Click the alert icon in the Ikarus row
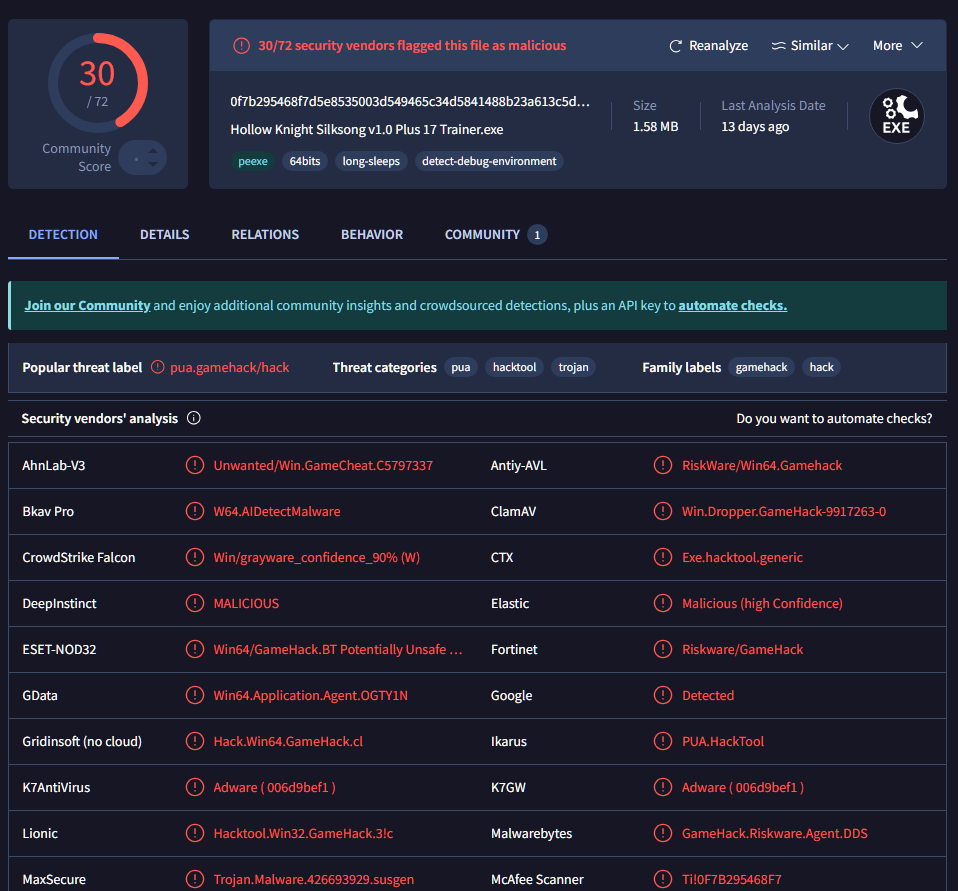The width and height of the screenshot is (958, 891). (x=663, y=741)
